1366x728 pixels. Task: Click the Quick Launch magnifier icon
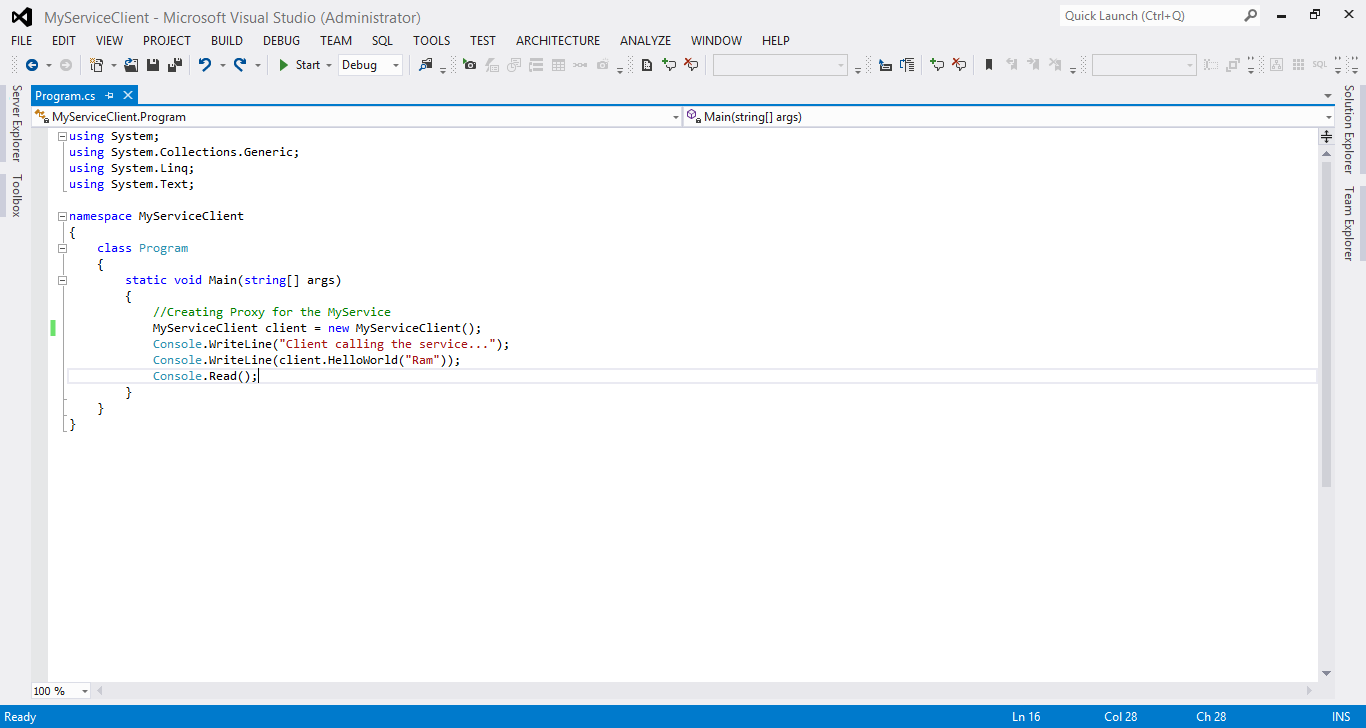1250,15
